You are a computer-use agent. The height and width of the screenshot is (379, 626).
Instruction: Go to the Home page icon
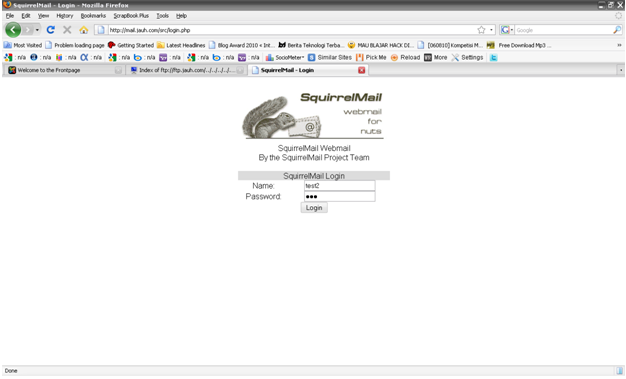(x=83, y=30)
